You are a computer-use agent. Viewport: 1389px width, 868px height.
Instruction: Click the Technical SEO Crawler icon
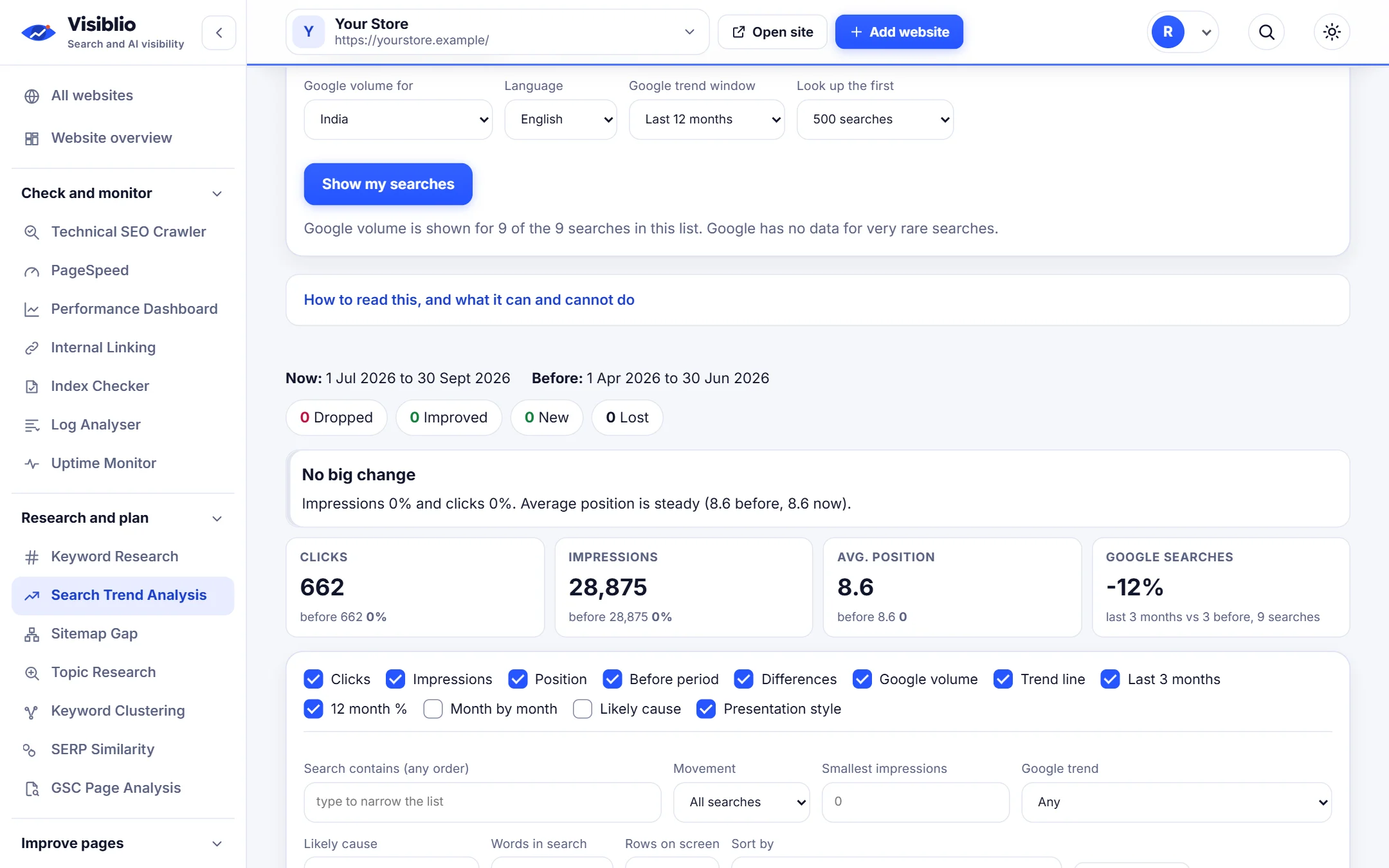[32, 232]
